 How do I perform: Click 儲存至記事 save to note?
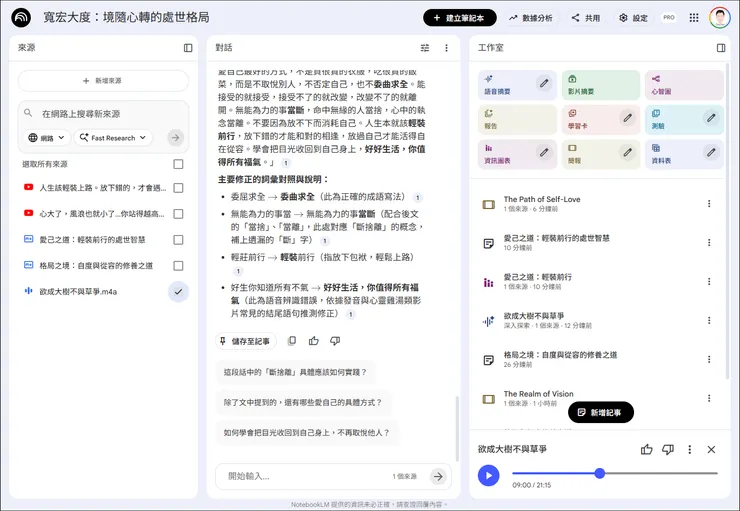point(246,341)
